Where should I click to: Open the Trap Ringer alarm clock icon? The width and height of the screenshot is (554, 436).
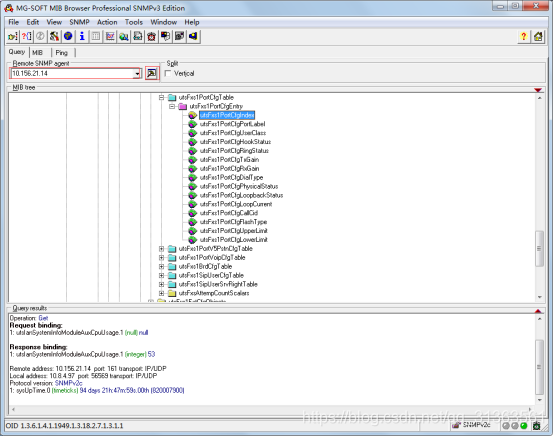152,36
